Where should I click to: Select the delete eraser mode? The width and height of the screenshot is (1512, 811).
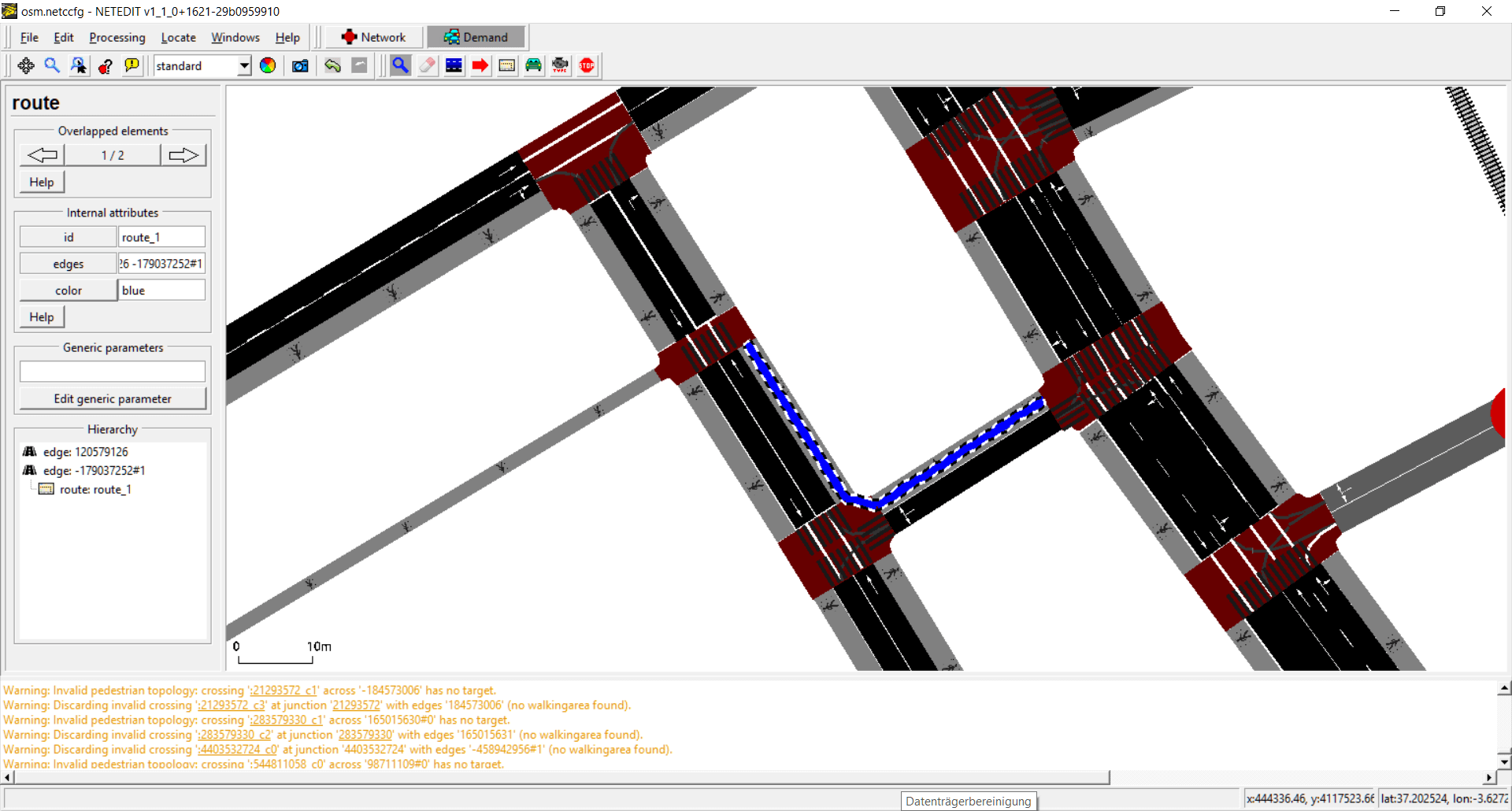pos(427,66)
